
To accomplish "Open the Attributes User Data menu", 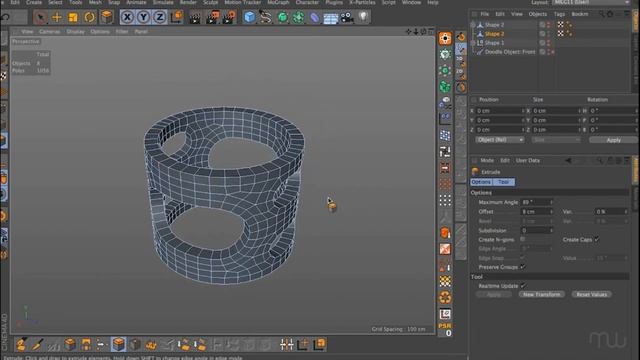I will (528, 160).
